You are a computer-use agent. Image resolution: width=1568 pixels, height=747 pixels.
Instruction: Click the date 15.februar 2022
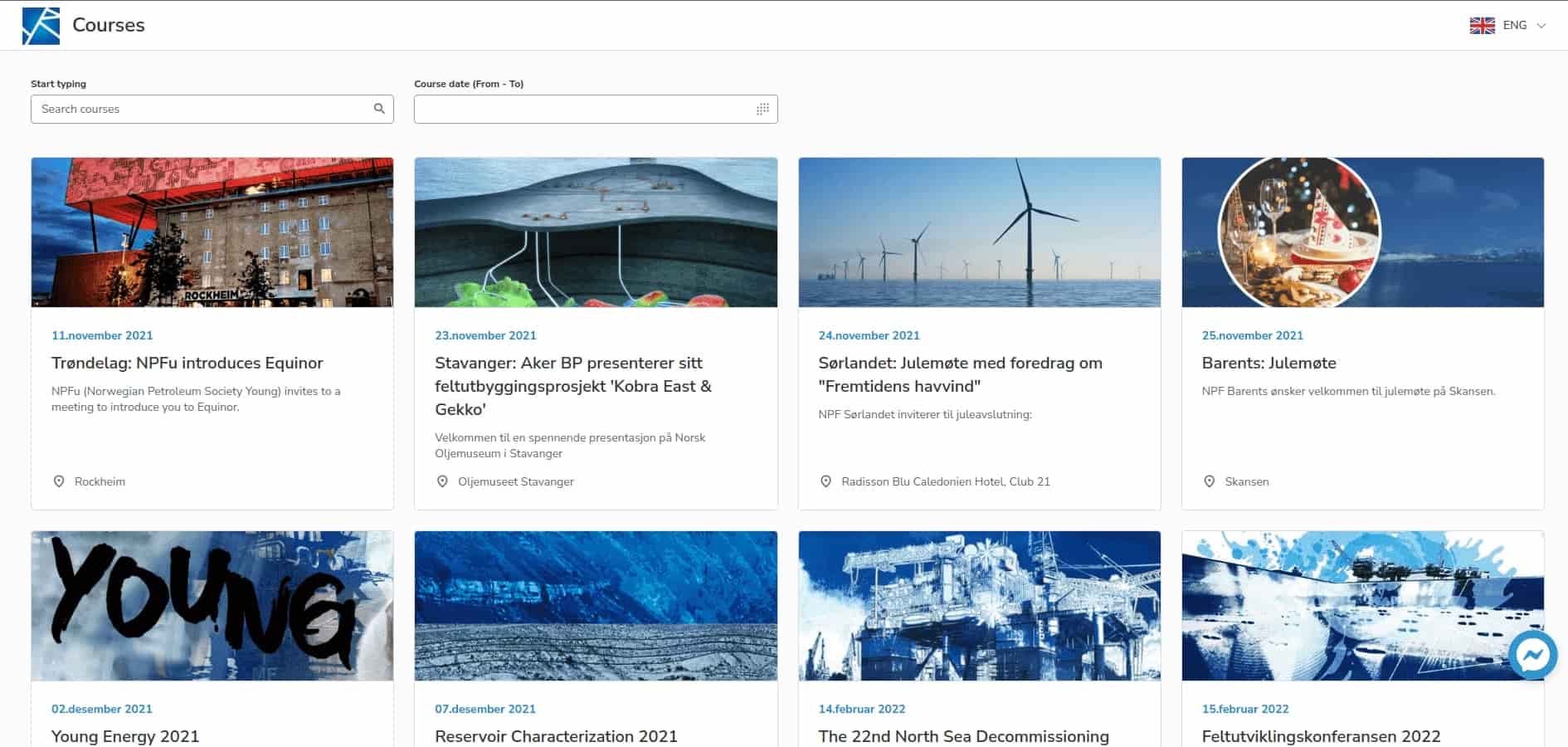(x=1245, y=709)
